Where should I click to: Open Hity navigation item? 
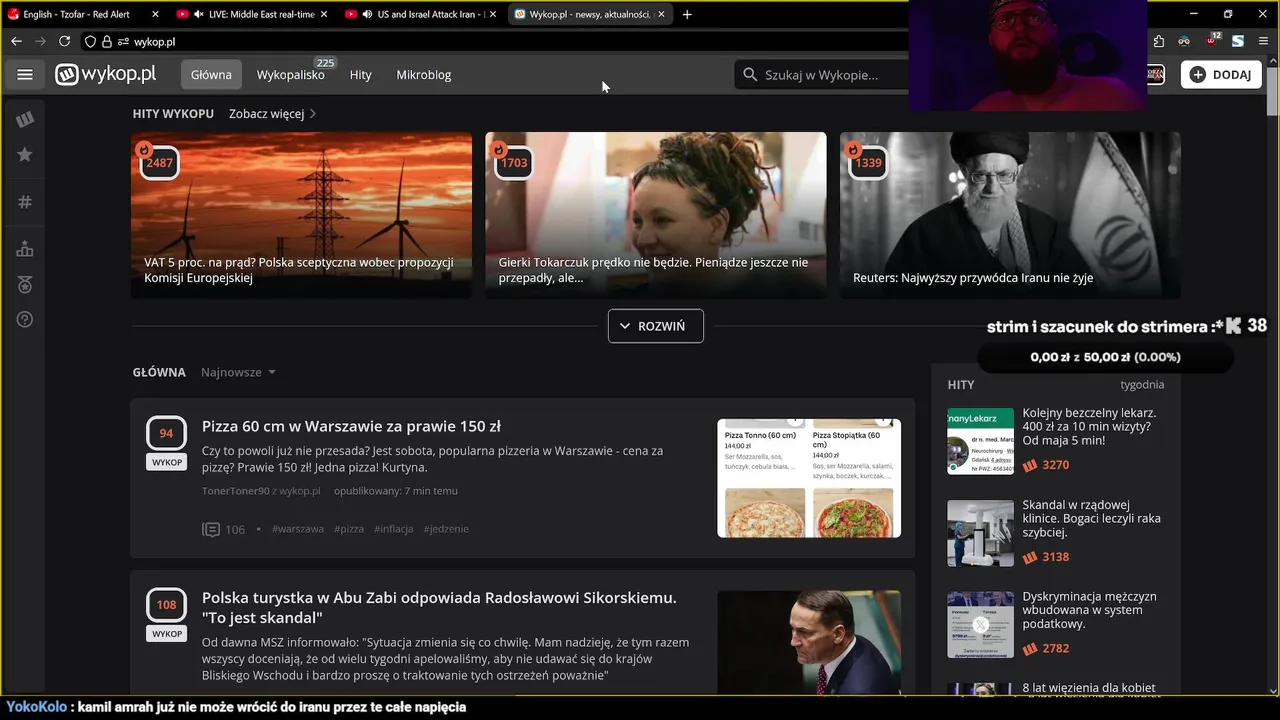tap(360, 75)
